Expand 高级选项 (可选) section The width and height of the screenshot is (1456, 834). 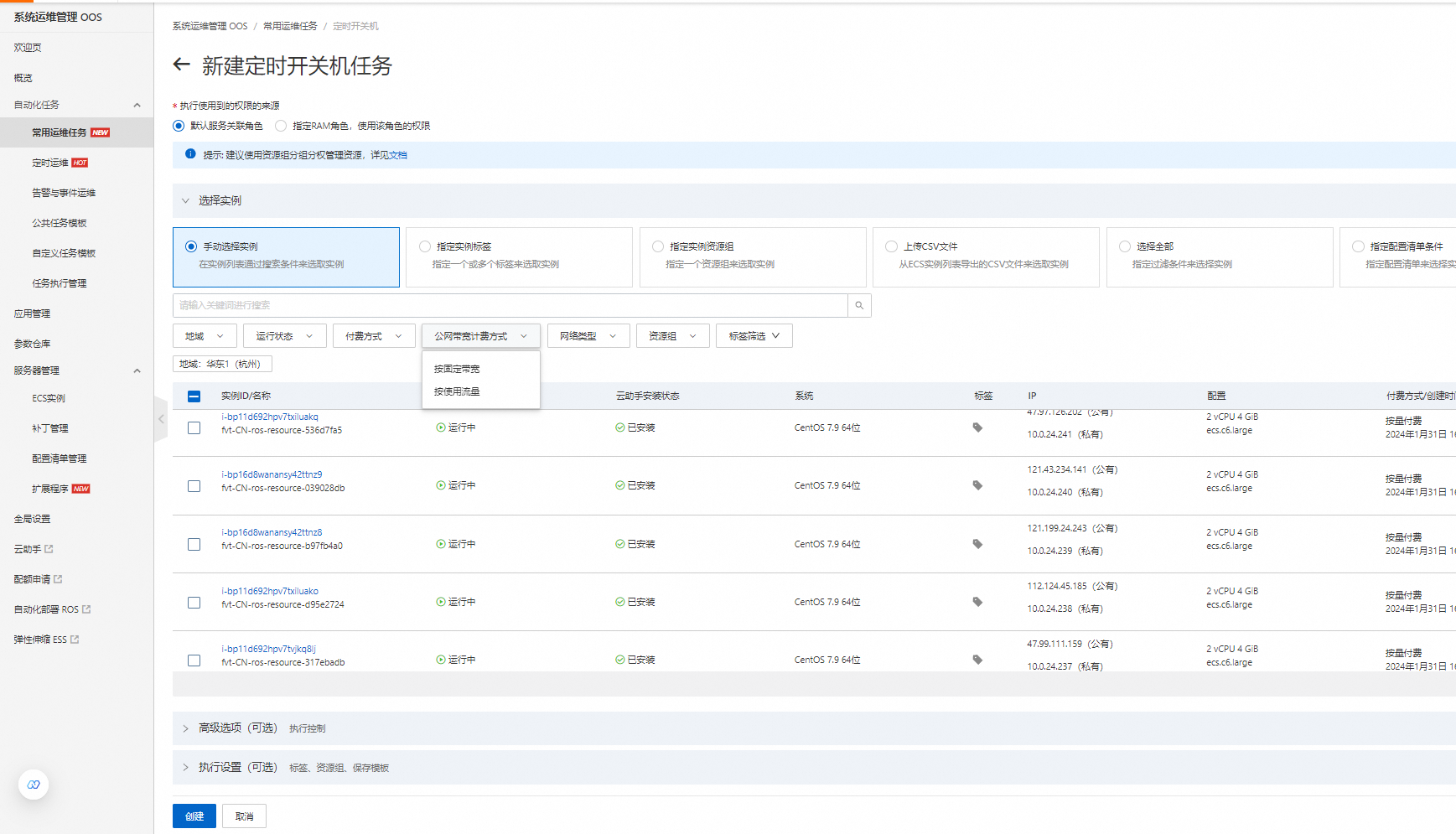point(185,728)
